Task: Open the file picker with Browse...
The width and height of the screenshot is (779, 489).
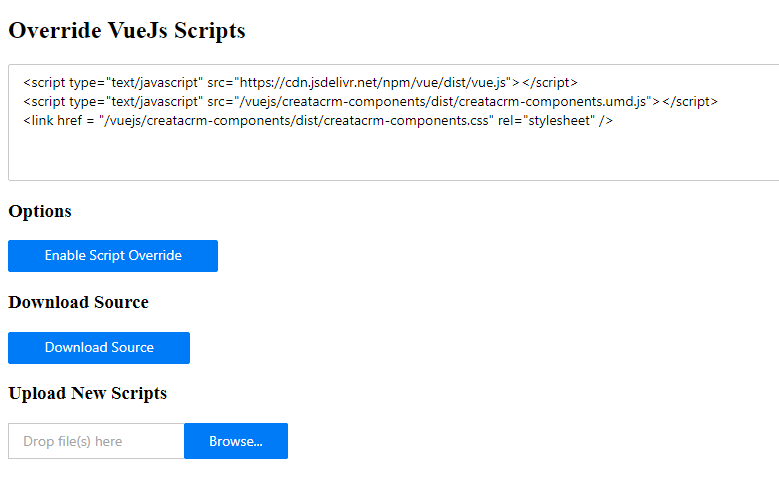Action: [x=236, y=441]
